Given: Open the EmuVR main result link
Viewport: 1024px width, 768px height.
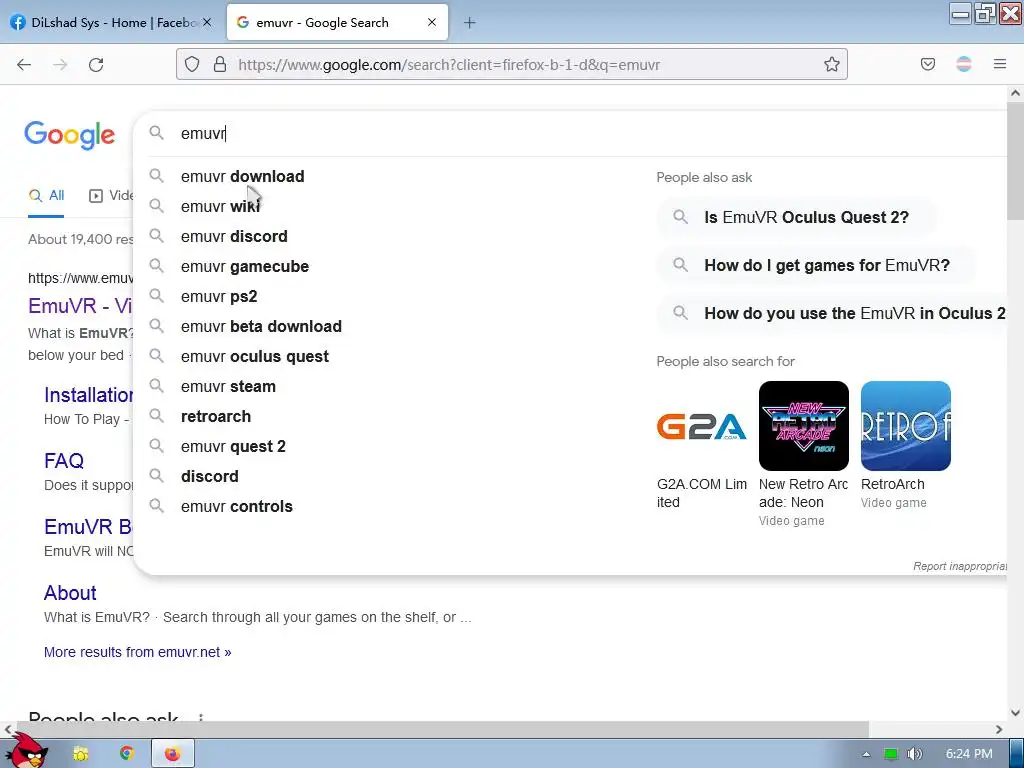Looking at the screenshot, I should pyautogui.click(x=80, y=306).
